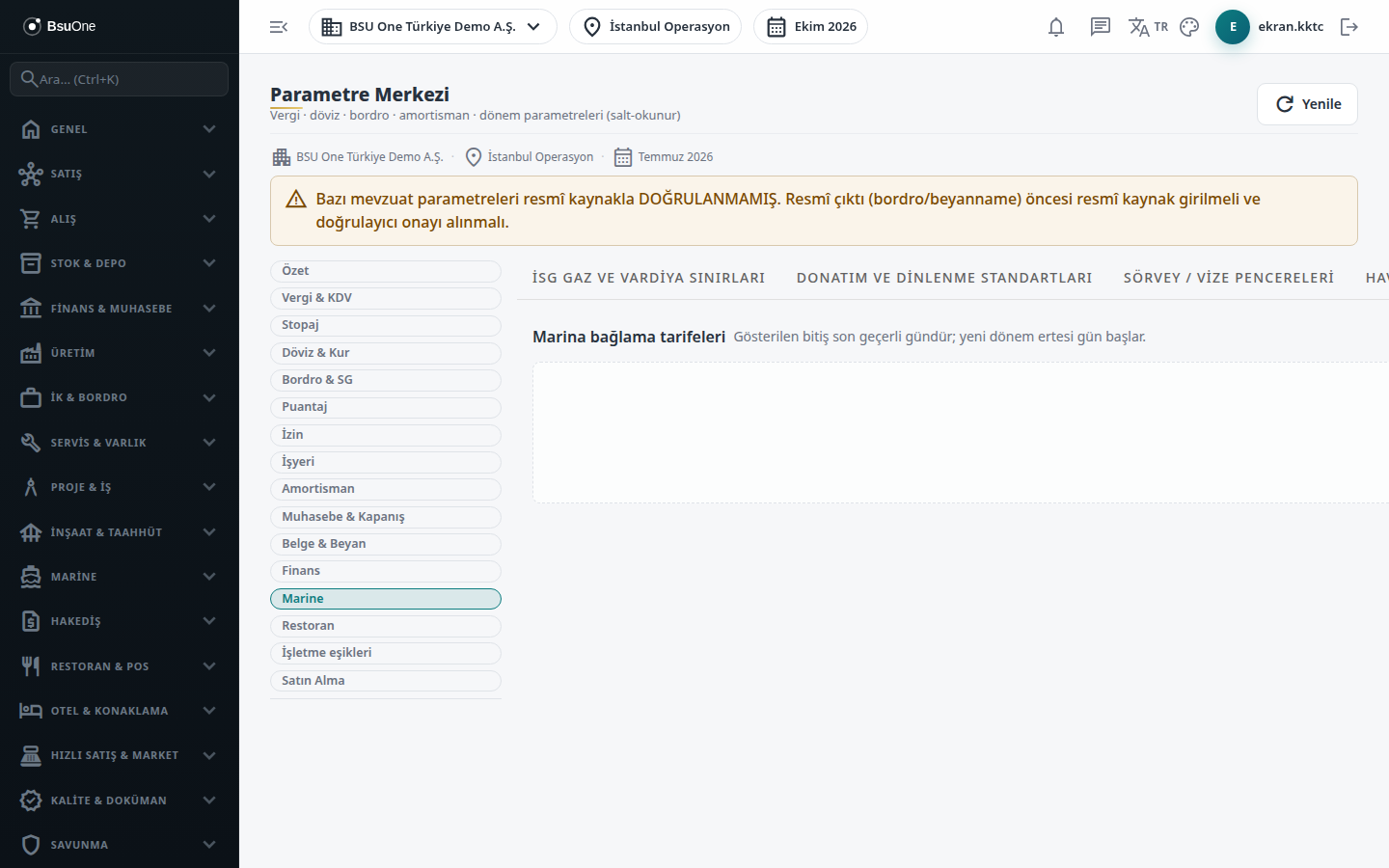1389x868 pixels.
Task: Open the Restoran & POS sidebar module
Action: coord(120,666)
